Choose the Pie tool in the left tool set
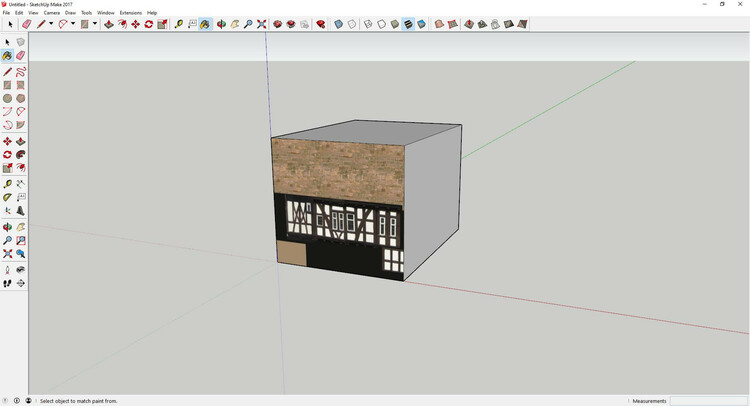This screenshot has height=406, width=750. pos(21,125)
